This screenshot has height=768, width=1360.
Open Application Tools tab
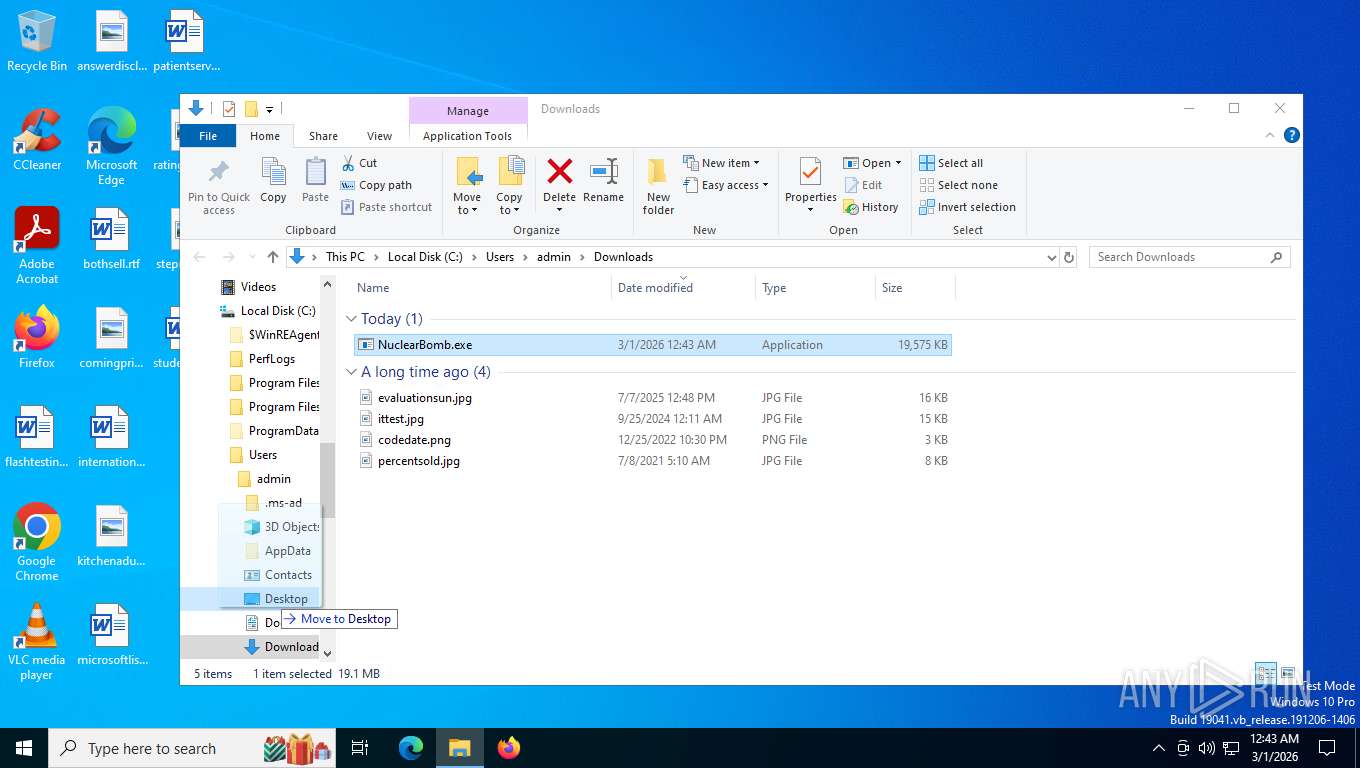467,136
